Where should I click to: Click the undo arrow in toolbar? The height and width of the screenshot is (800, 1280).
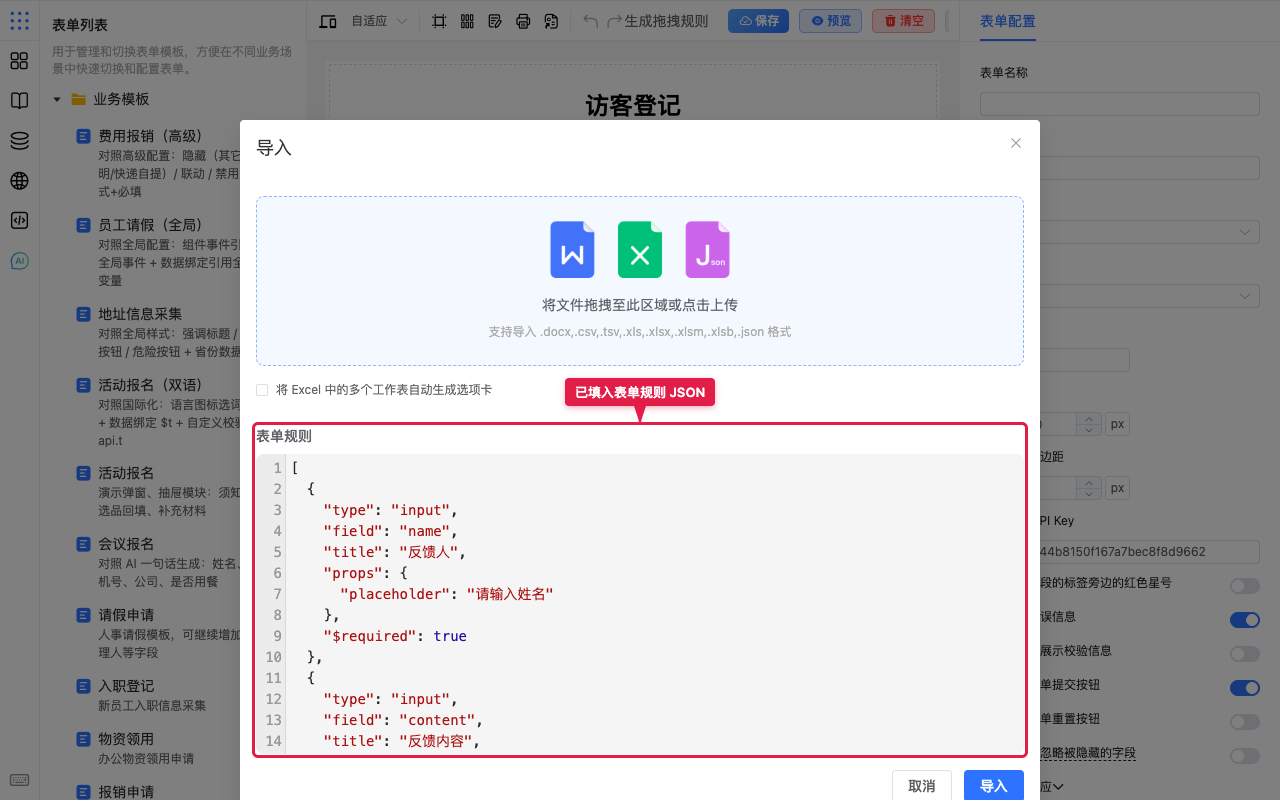(590, 21)
